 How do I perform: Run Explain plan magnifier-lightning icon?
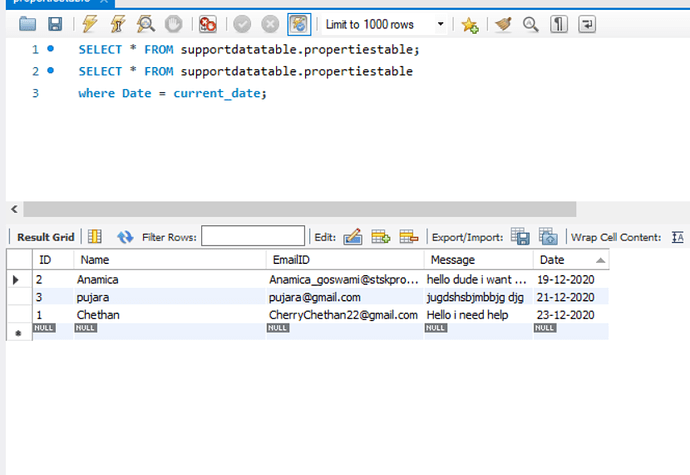146,24
